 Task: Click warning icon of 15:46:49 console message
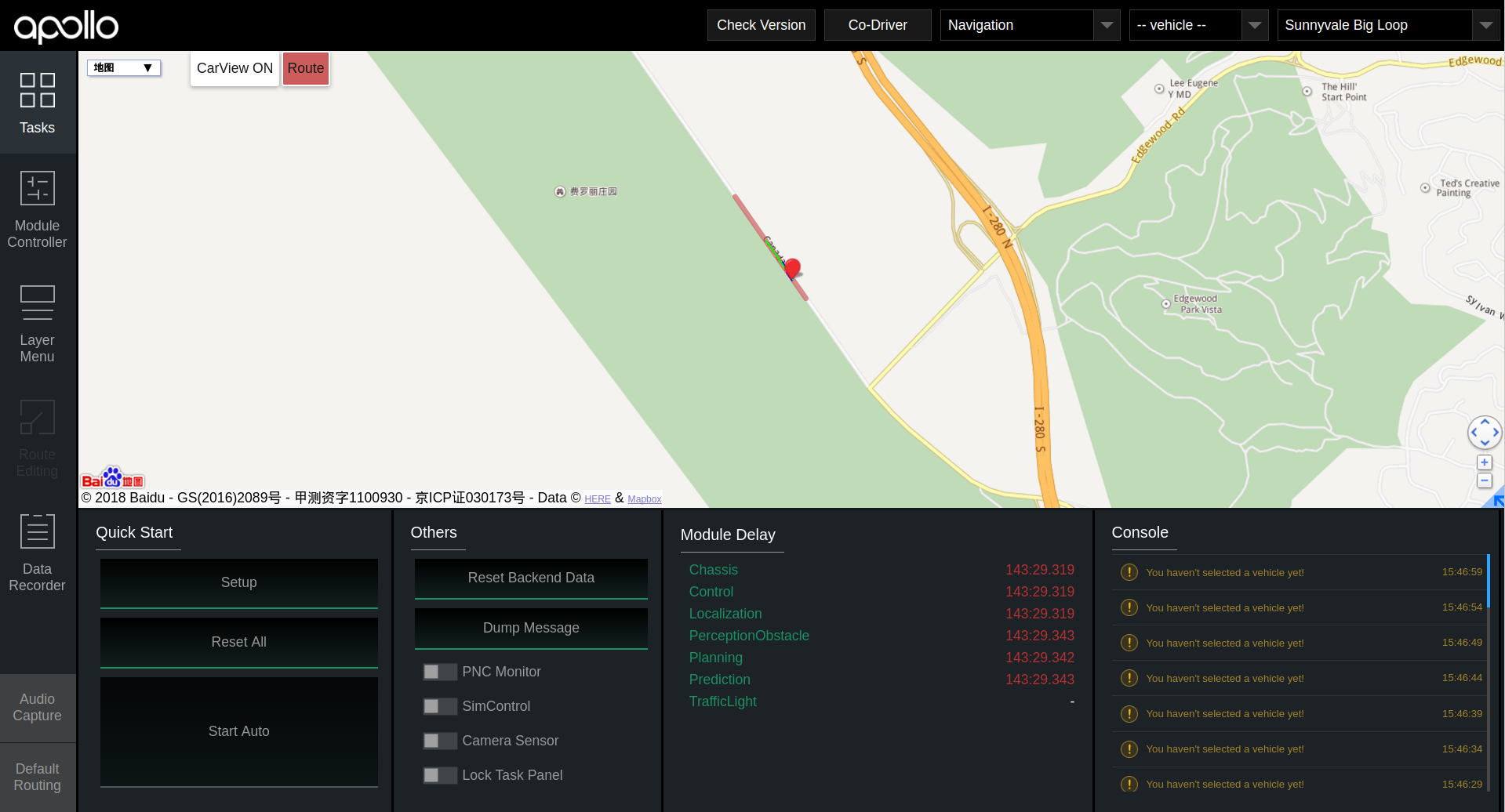1129,643
